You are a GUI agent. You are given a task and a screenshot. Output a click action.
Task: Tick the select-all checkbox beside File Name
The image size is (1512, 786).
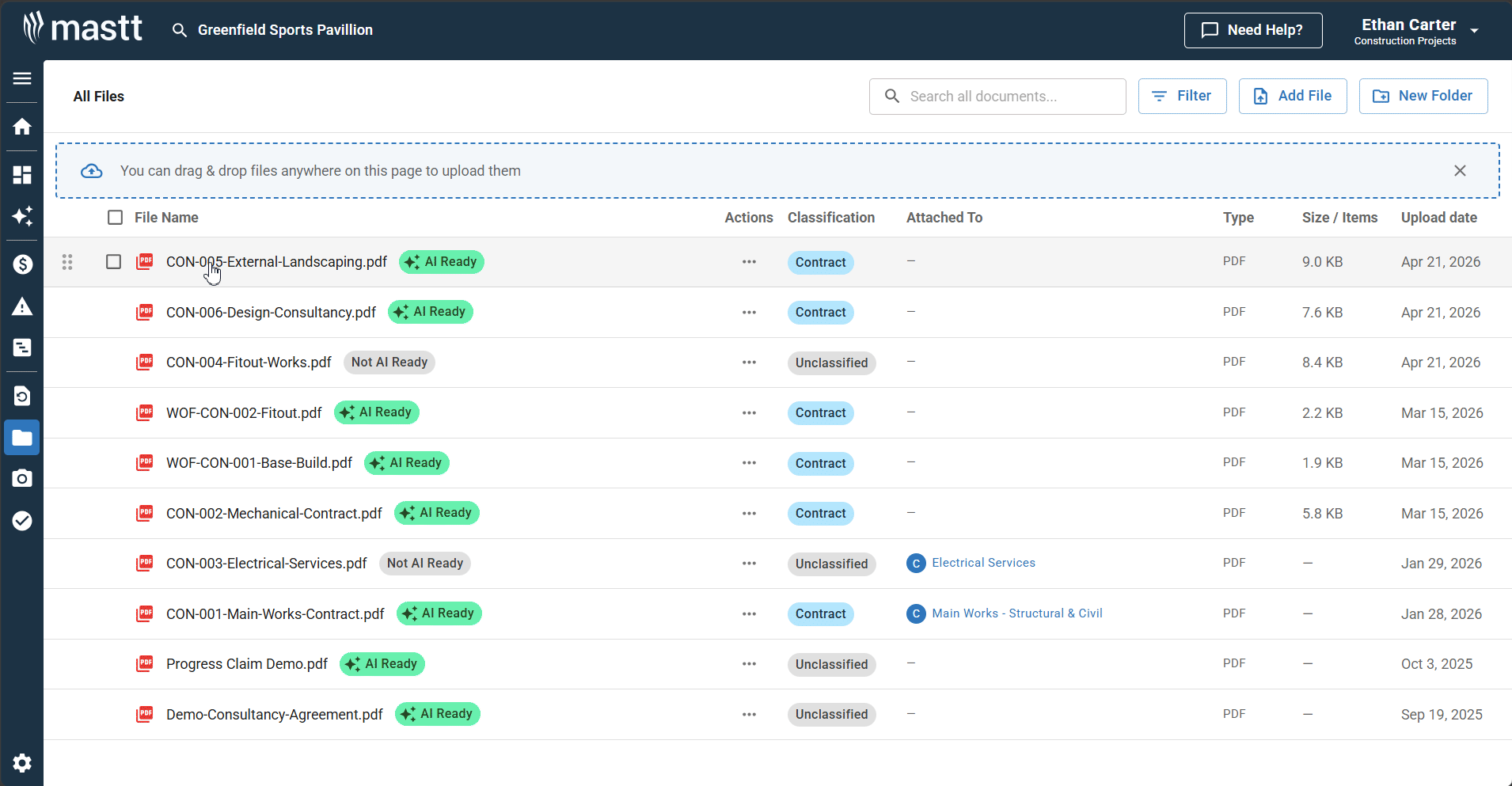[116, 218]
